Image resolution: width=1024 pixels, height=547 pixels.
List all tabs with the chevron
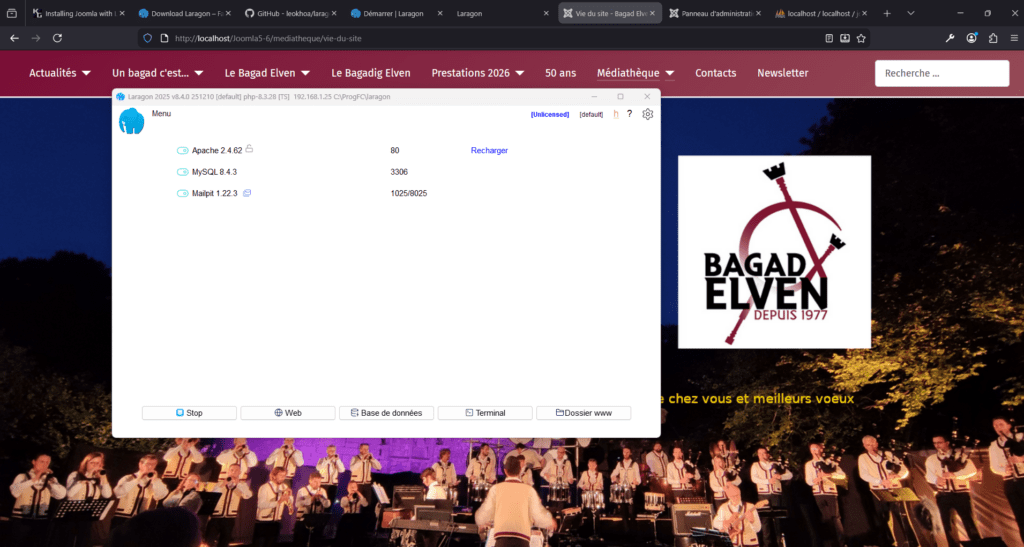pyautogui.click(x=910, y=13)
